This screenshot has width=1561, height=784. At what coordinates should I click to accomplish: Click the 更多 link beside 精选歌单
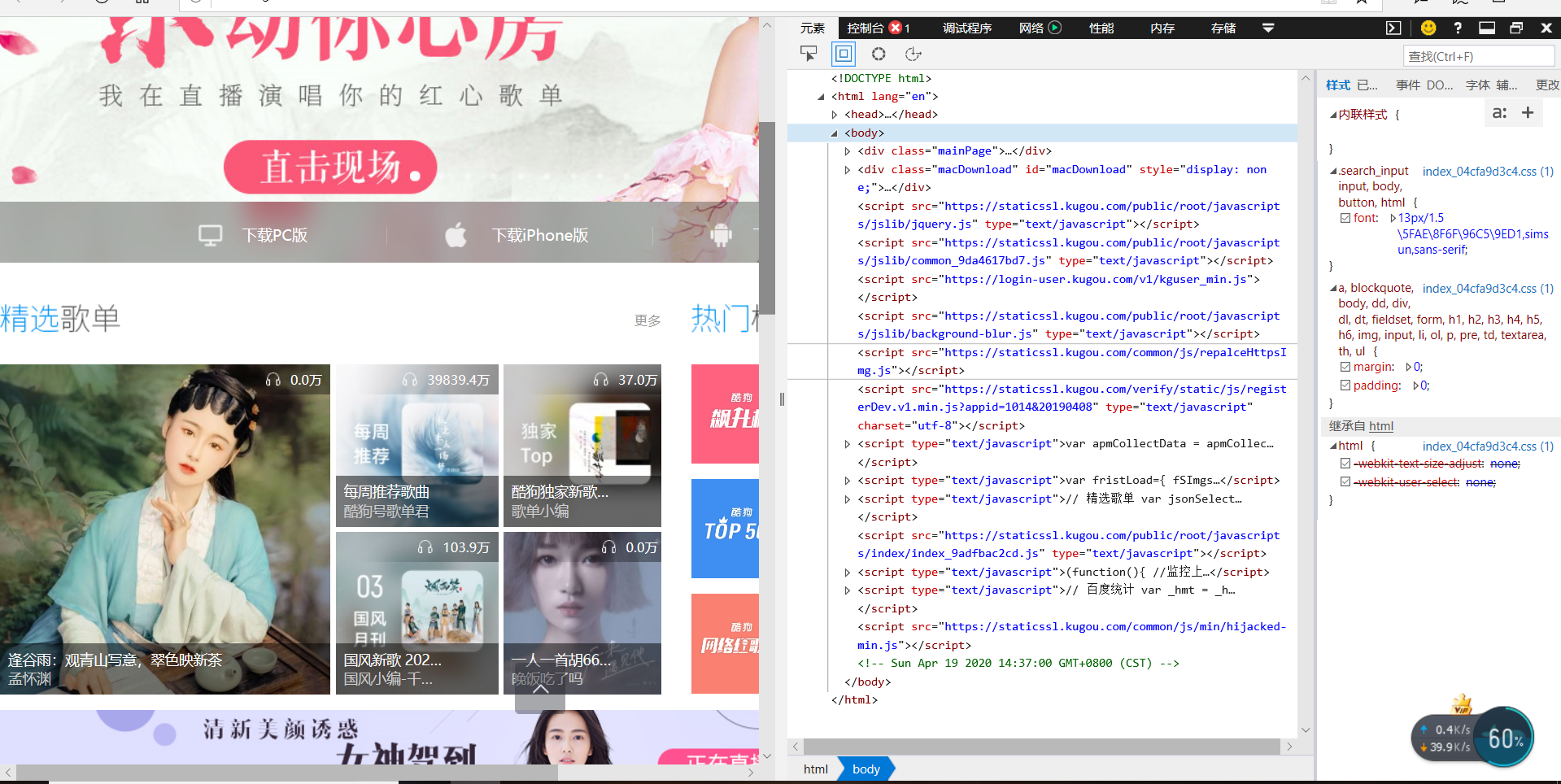pyautogui.click(x=648, y=320)
